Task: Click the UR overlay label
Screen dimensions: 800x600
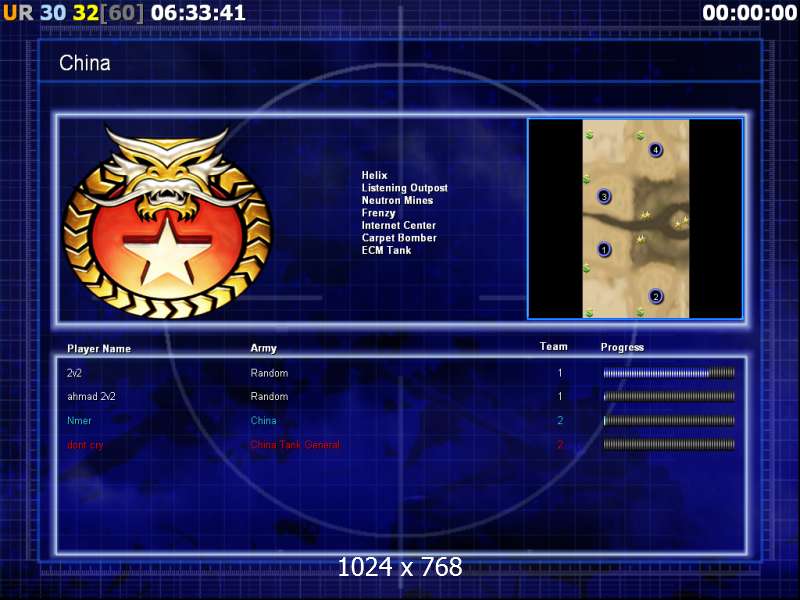Action: pyautogui.click(x=18, y=13)
